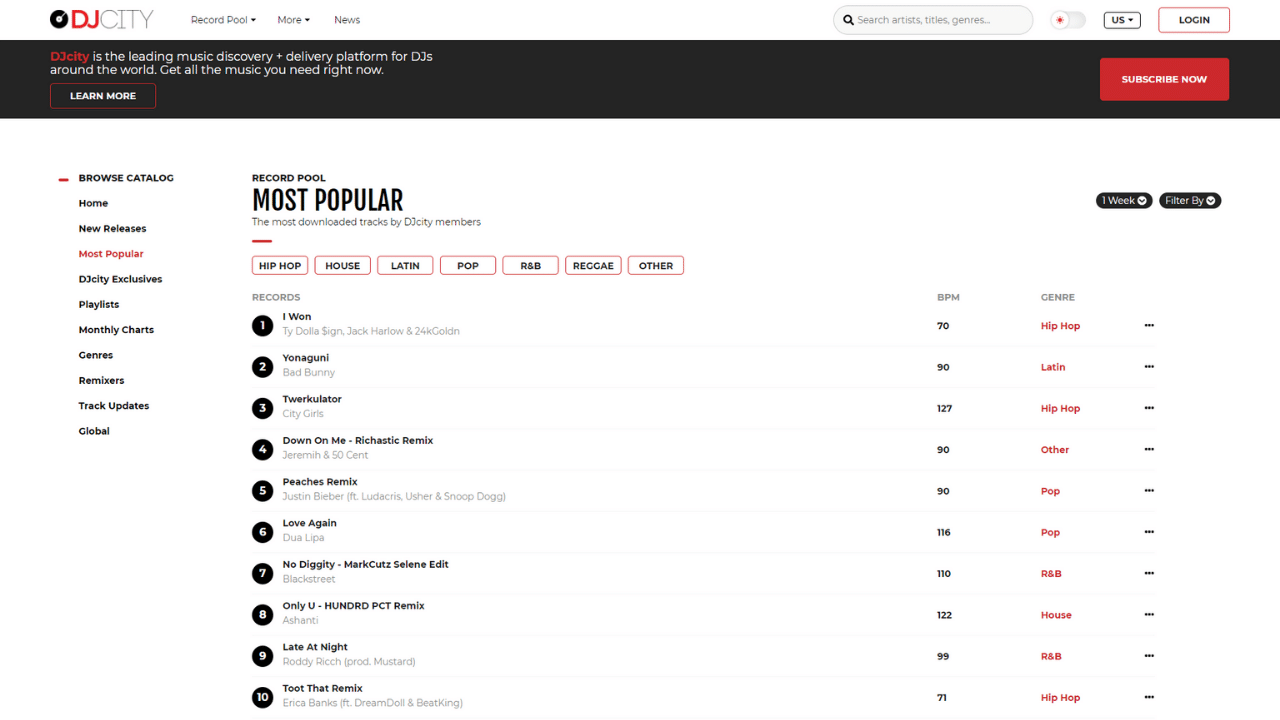Click the LOGIN button
The height and width of the screenshot is (720, 1280).
(1193, 19)
